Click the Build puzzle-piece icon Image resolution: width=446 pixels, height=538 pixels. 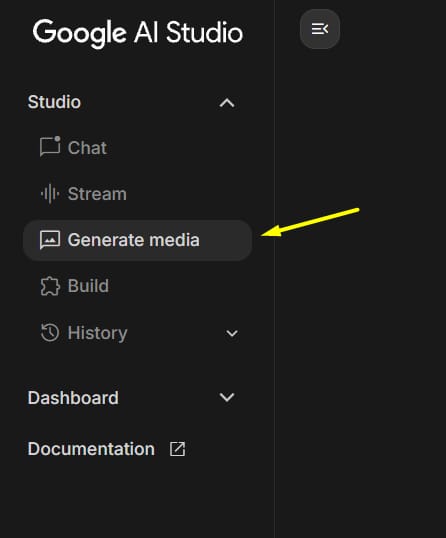click(50, 286)
